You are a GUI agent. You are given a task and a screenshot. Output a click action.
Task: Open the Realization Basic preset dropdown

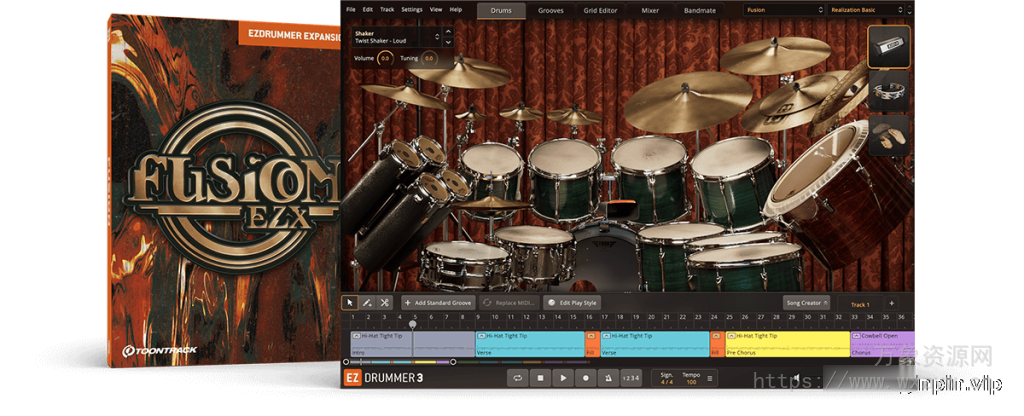(867, 10)
